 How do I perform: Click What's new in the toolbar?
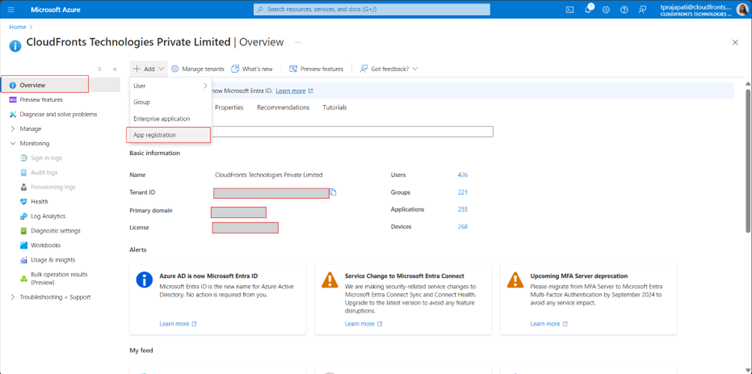tap(252, 69)
